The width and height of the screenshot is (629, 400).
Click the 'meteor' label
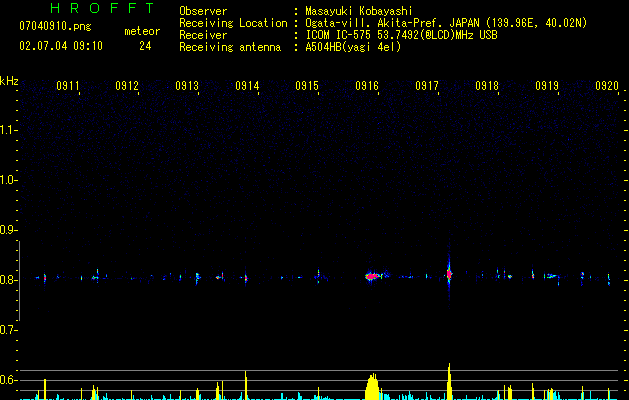click(142, 31)
